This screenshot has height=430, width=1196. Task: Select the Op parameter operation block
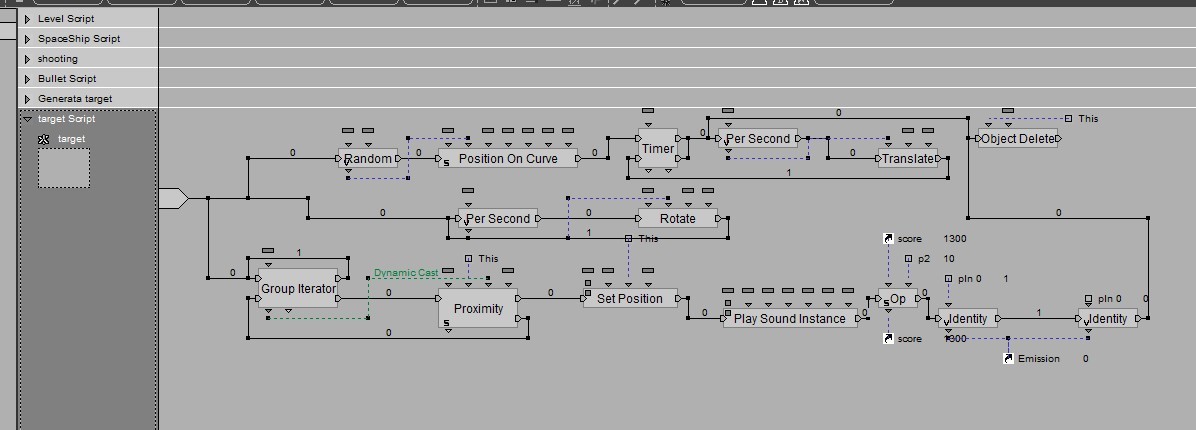[x=898, y=298]
